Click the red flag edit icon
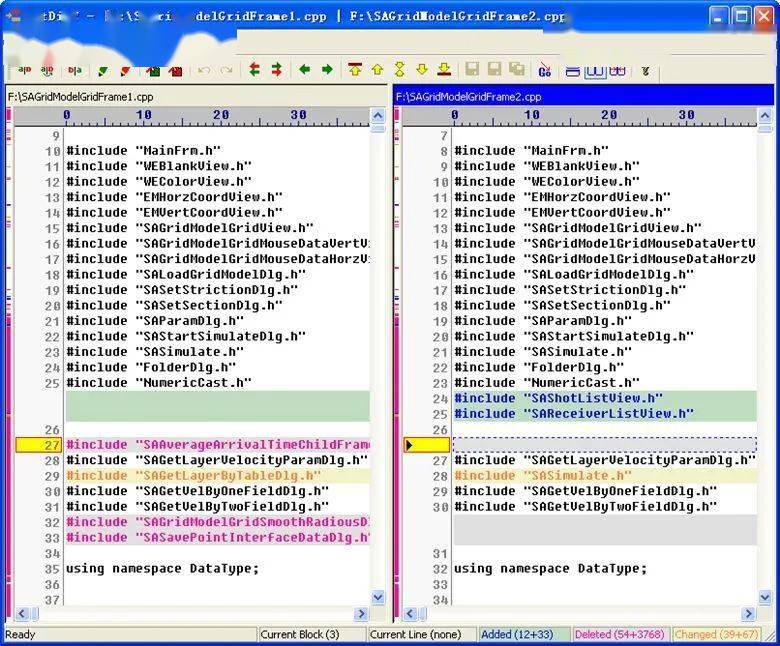The image size is (780, 646). coord(125,71)
